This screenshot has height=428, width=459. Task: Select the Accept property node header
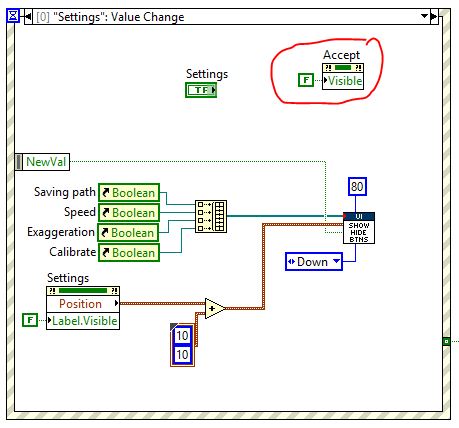pyautogui.click(x=343, y=68)
